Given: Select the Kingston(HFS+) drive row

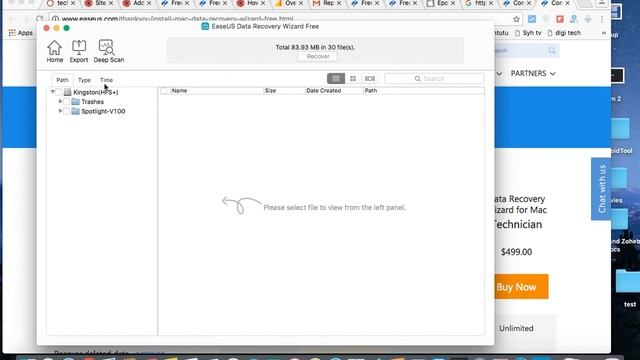Looking at the screenshot, I should click(x=96, y=92).
